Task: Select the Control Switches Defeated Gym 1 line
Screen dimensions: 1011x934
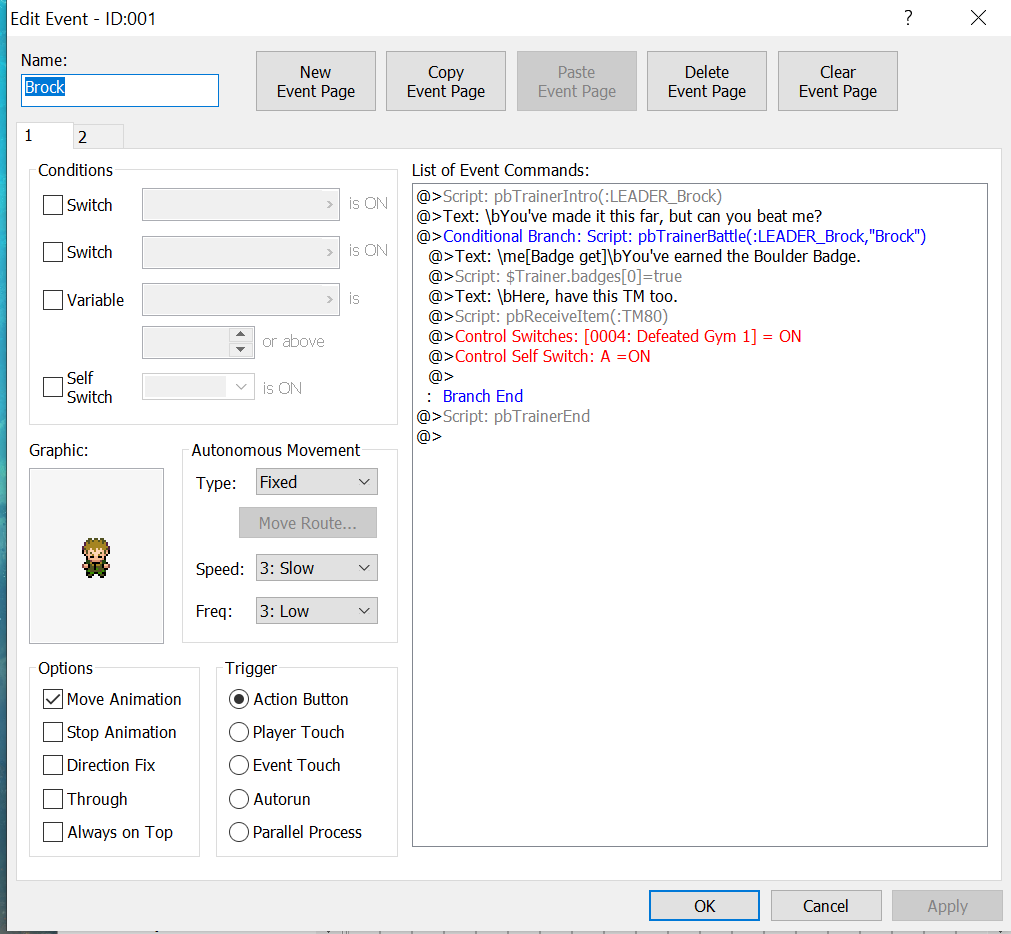Action: coord(615,336)
